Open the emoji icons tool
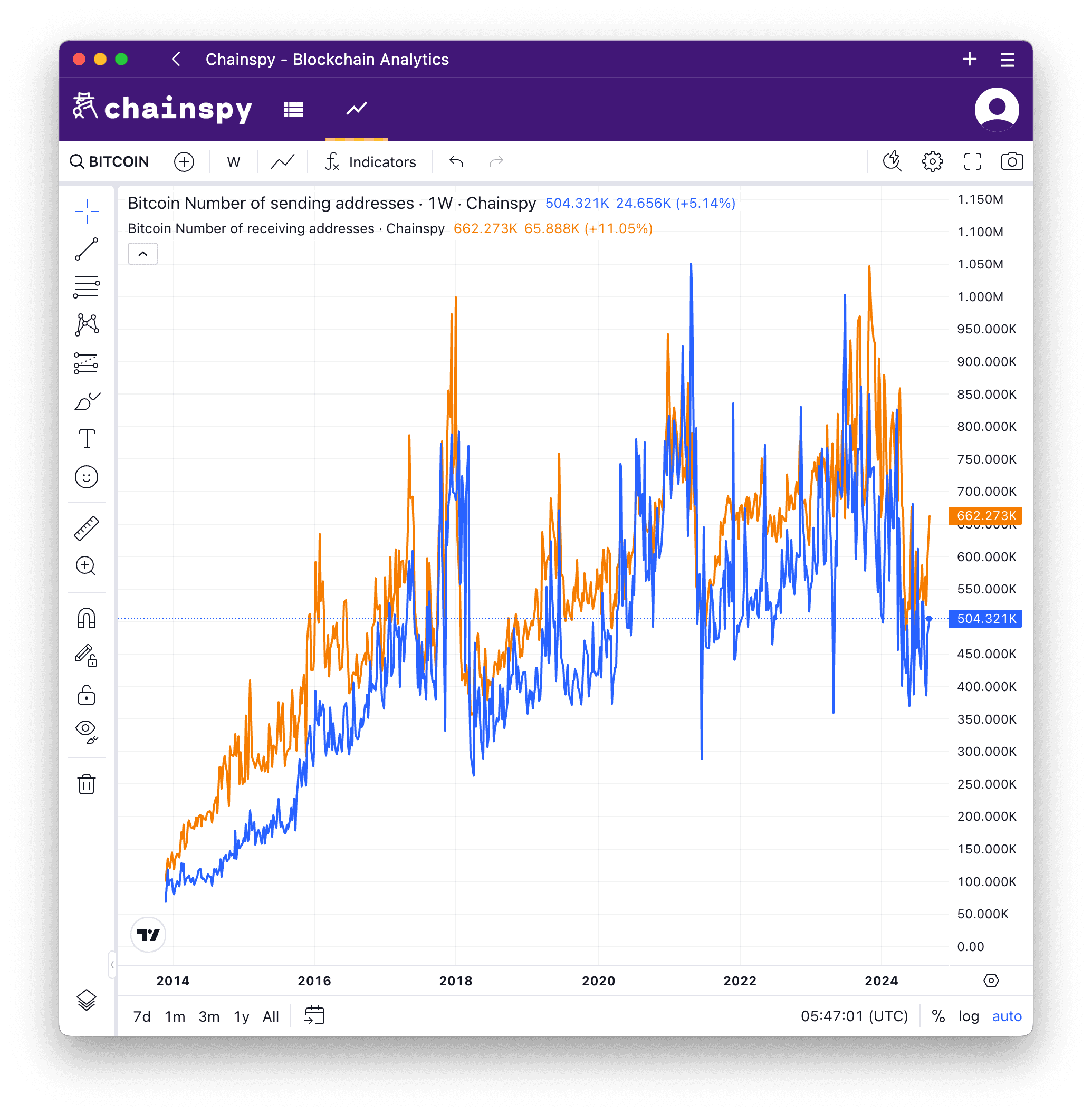Viewport: 1092px width, 1114px height. 87,477
